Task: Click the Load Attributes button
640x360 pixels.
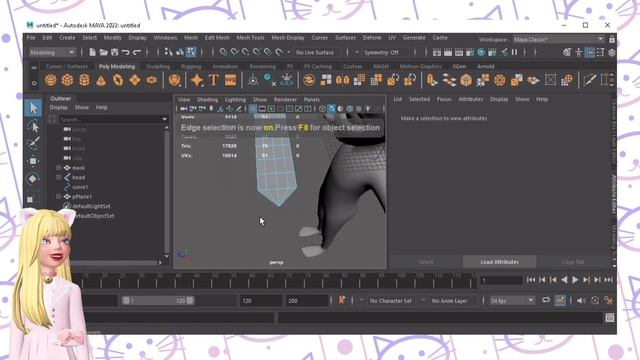Action: click(x=499, y=262)
